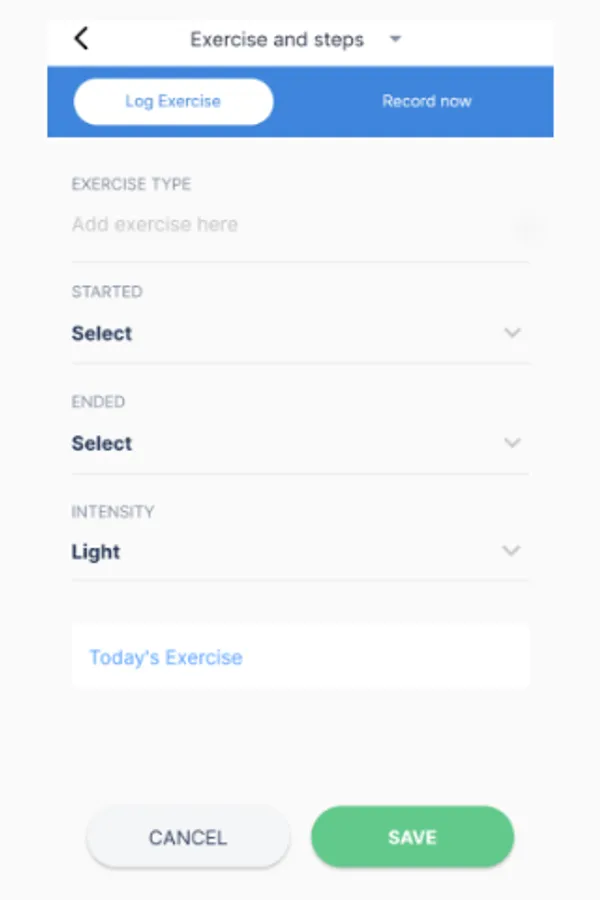Switch to the Record now tab
Image resolution: width=600 pixels, height=900 pixels.
click(x=427, y=101)
